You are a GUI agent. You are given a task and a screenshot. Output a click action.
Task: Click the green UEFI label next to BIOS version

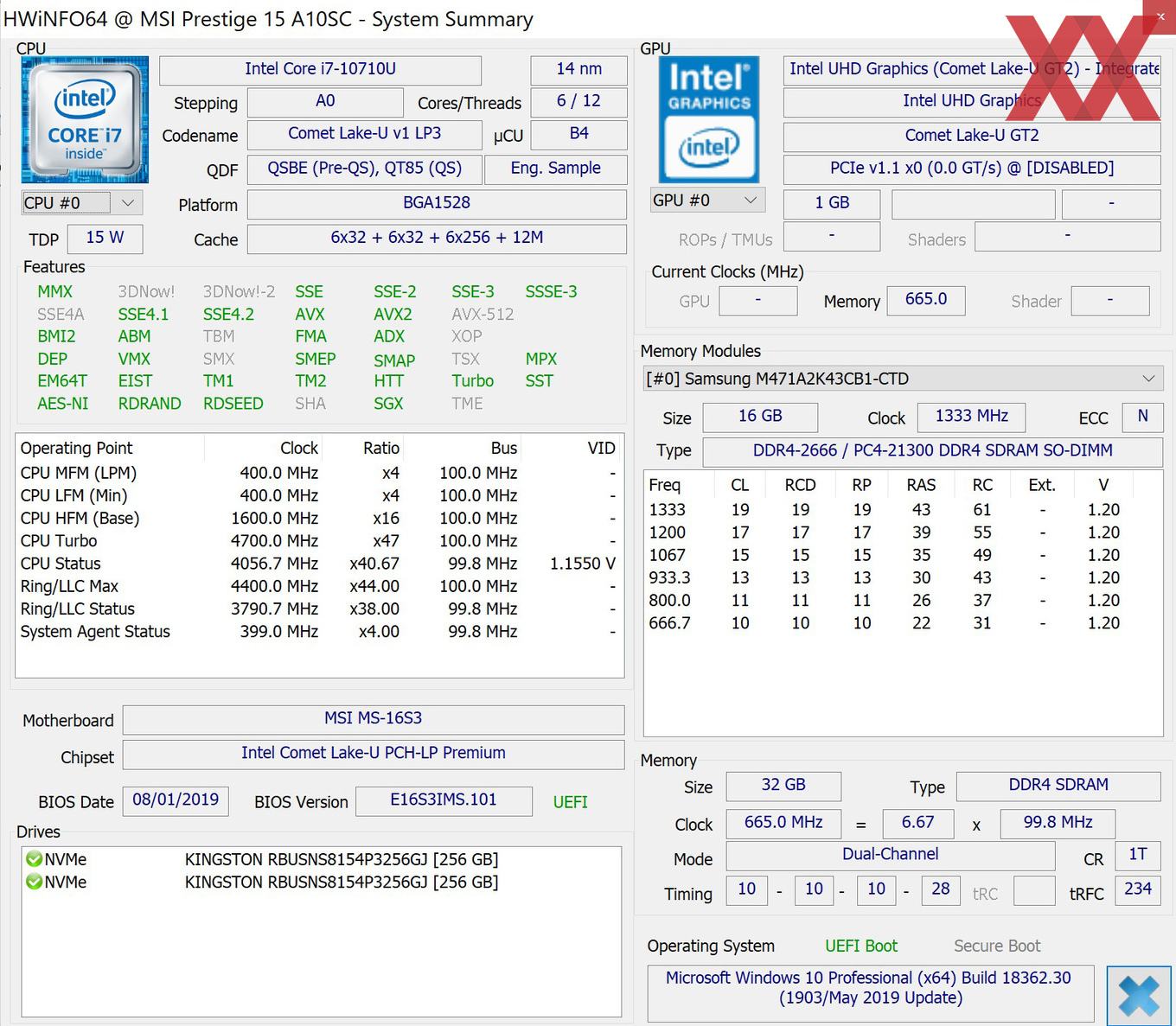[570, 802]
